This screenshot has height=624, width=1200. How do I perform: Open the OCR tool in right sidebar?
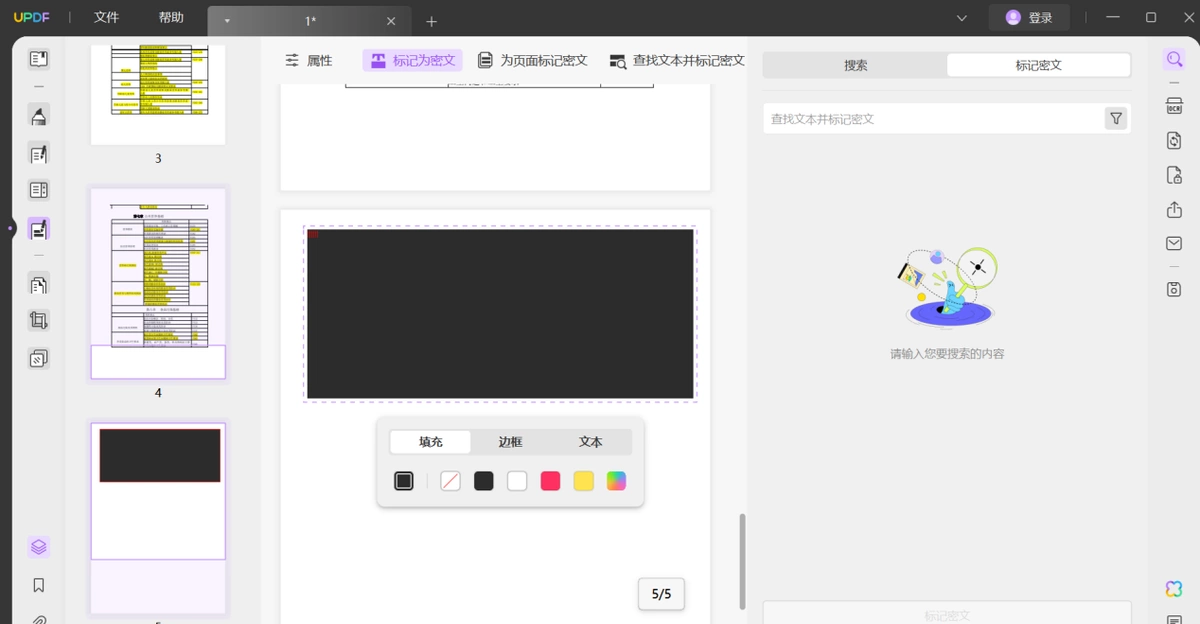(1174, 106)
